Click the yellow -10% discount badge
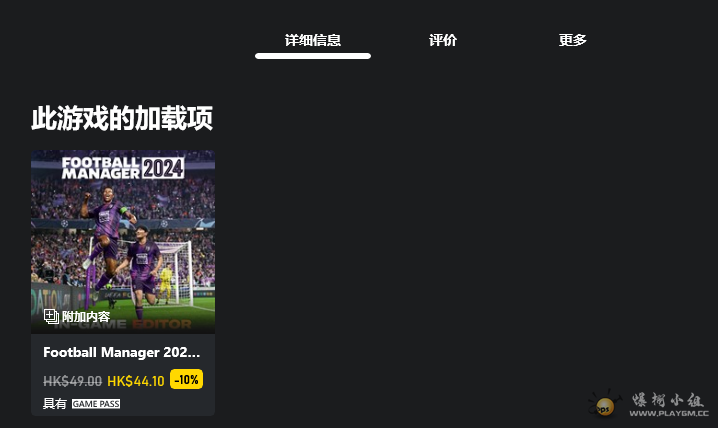 [x=186, y=379]
